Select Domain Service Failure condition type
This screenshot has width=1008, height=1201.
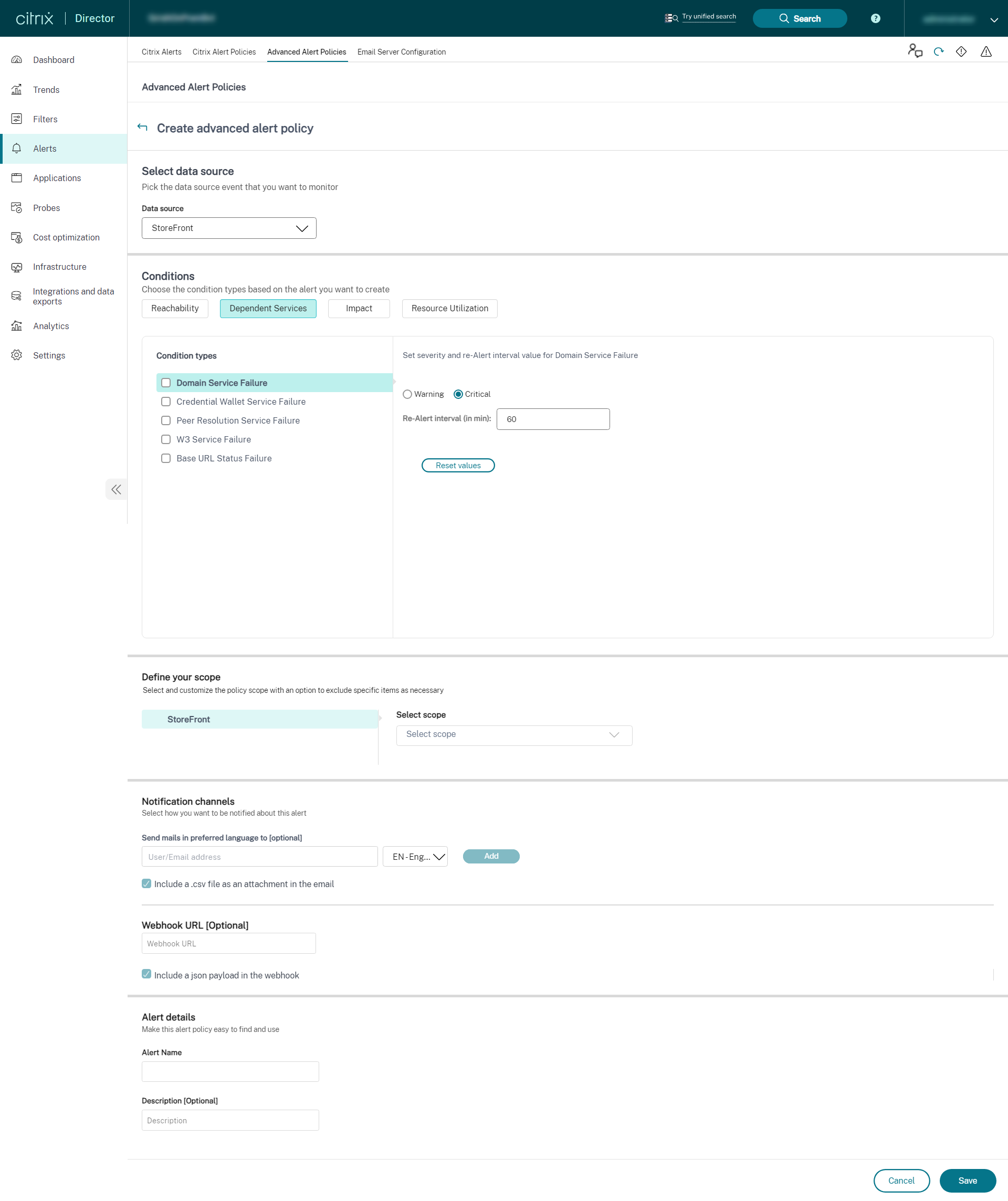(x=165, y=382)
